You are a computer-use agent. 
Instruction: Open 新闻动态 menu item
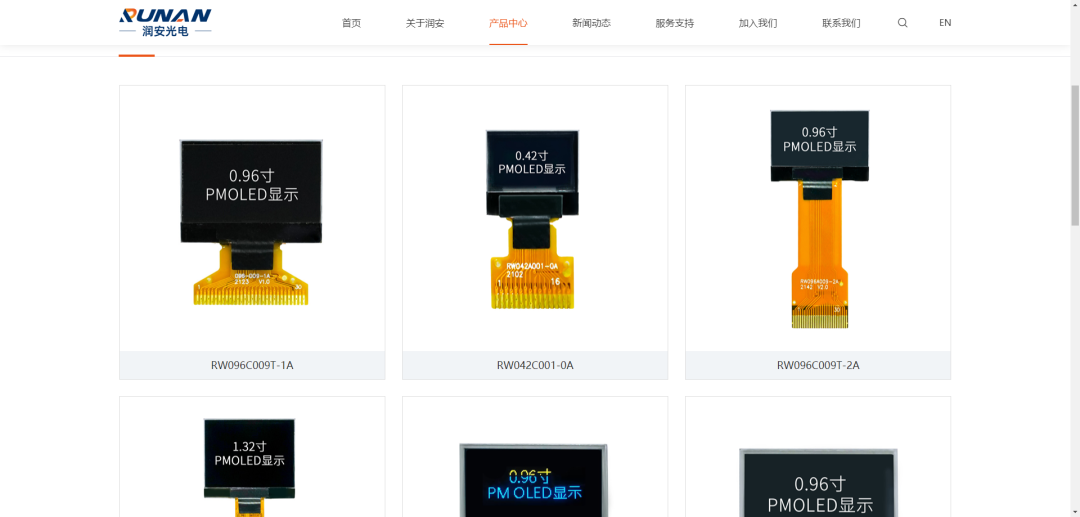point(592,23)
